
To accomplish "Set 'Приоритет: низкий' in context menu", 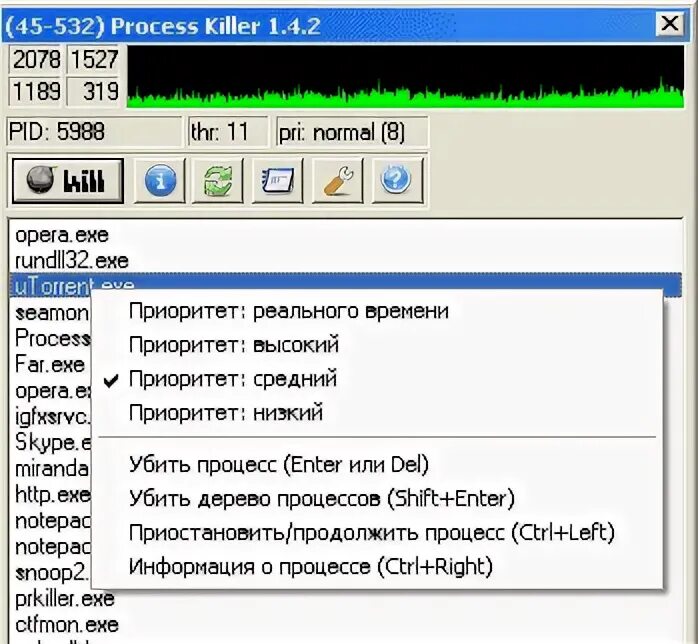I will 377,413.
